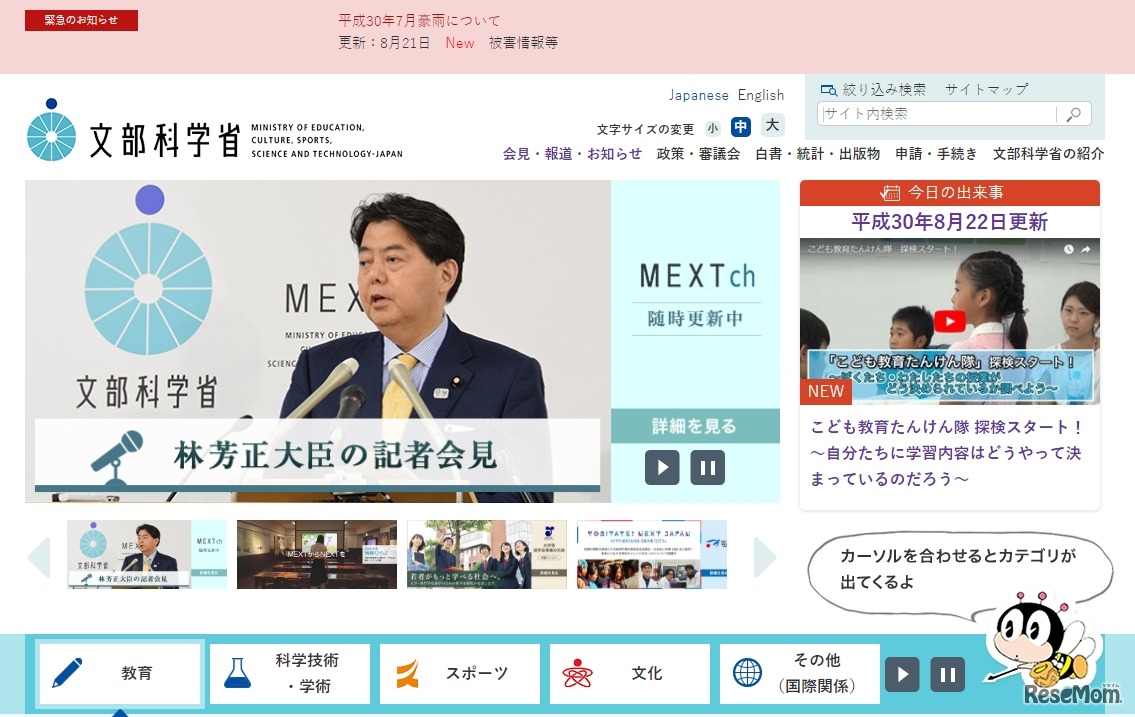Switch text size to 小
The height and width of the screenshot is (717, 1135).
(713, 126)
